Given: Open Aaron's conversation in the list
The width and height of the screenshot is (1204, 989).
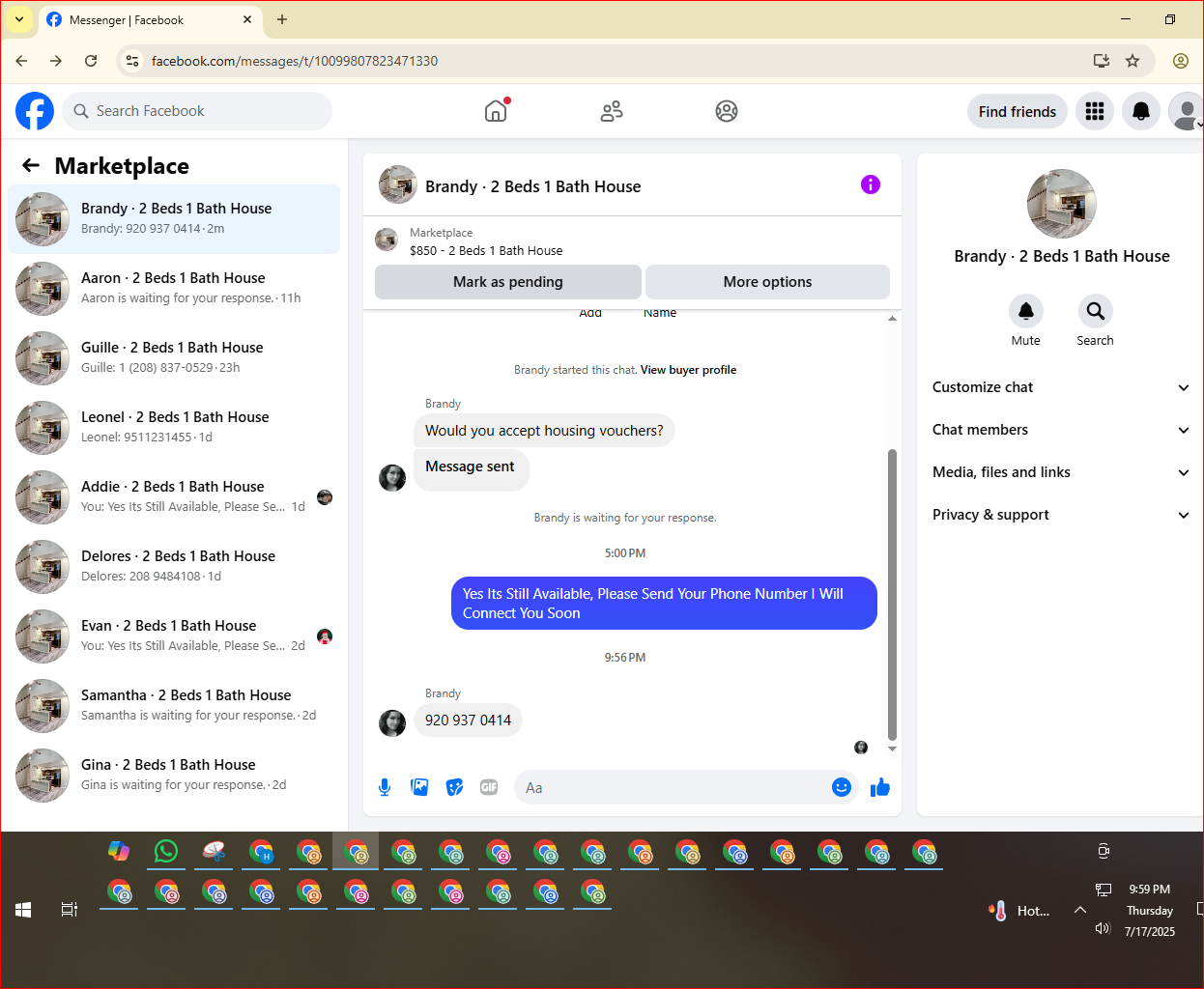Looking at the screenshot, I should pos(174,289).
